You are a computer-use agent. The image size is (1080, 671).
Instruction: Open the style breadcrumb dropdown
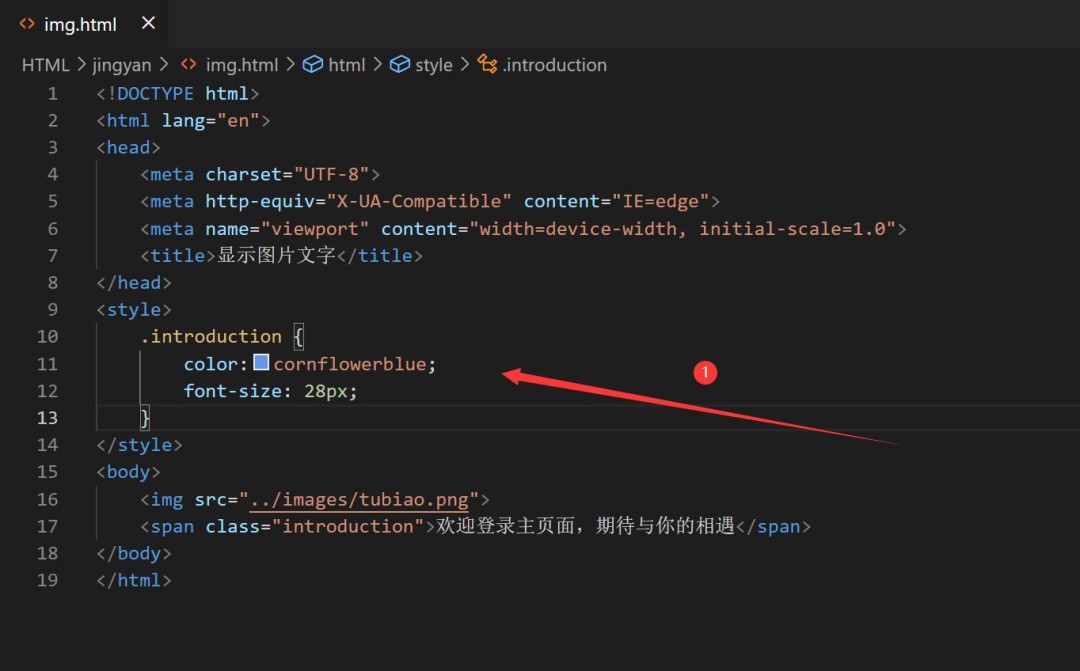[x=433, y=64]
